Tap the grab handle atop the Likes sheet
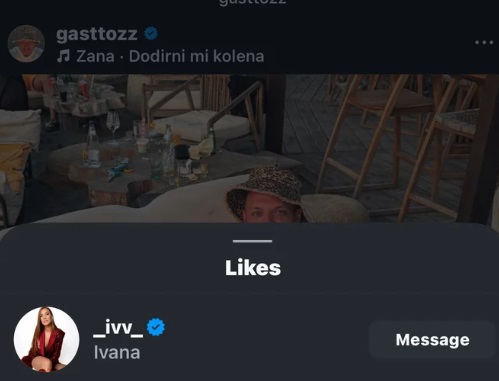Image resolution: width=499 pixels, height=381 pixels. (x=252, y=241)
